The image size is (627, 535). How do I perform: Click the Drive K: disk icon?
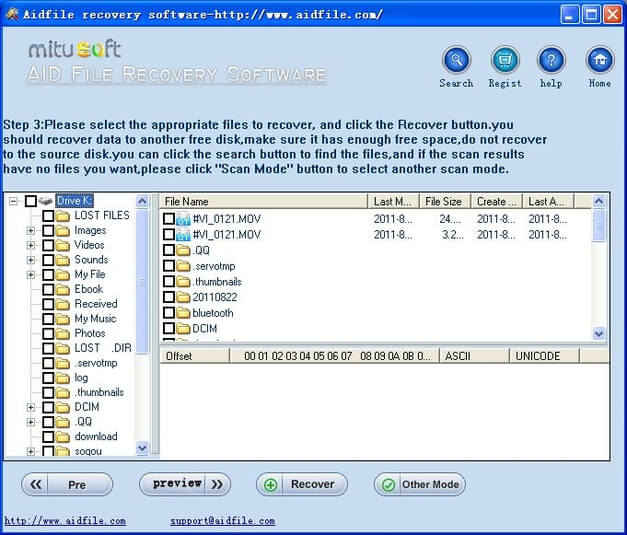pos(46,201)
